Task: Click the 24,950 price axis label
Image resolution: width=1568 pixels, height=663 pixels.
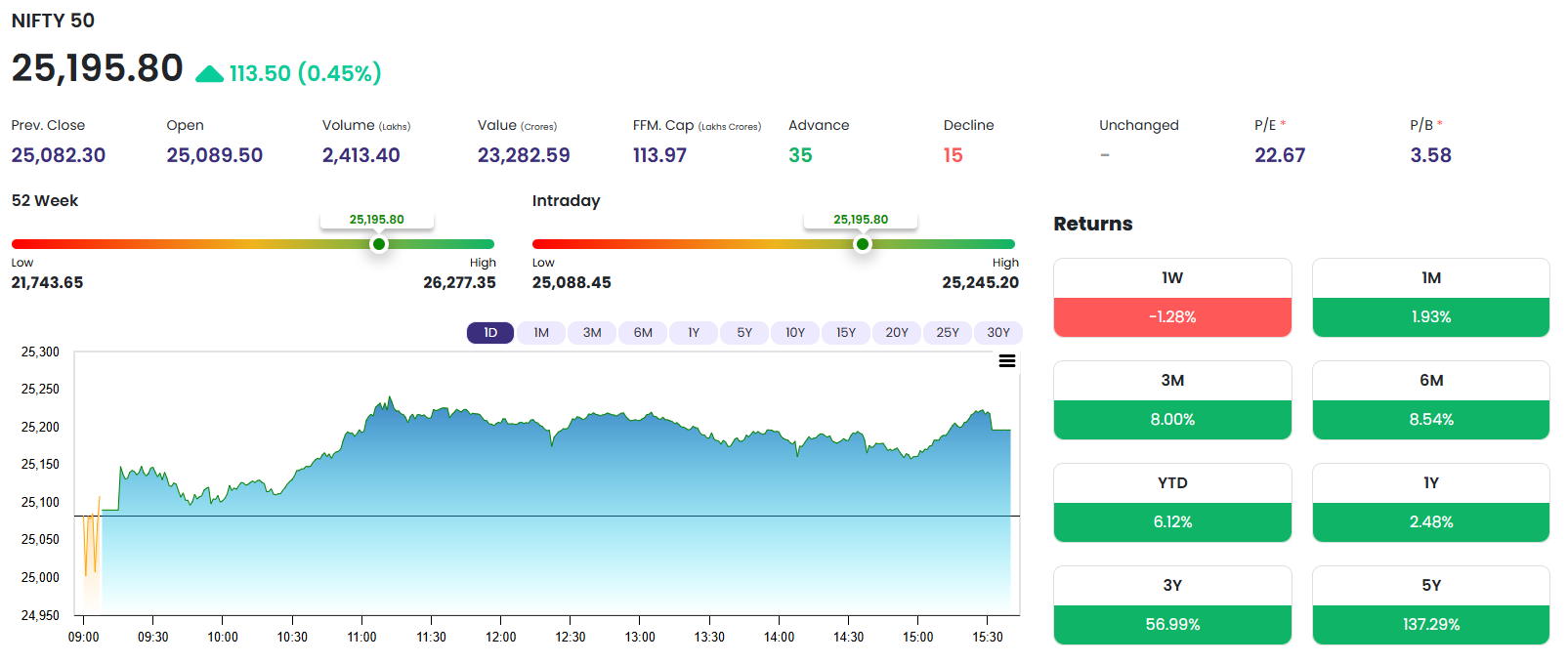Action: (40, 615)
